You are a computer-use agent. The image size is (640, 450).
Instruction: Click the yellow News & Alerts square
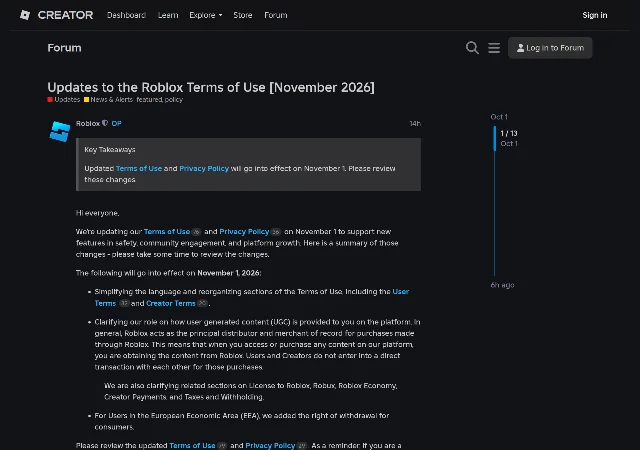(87, 99)
